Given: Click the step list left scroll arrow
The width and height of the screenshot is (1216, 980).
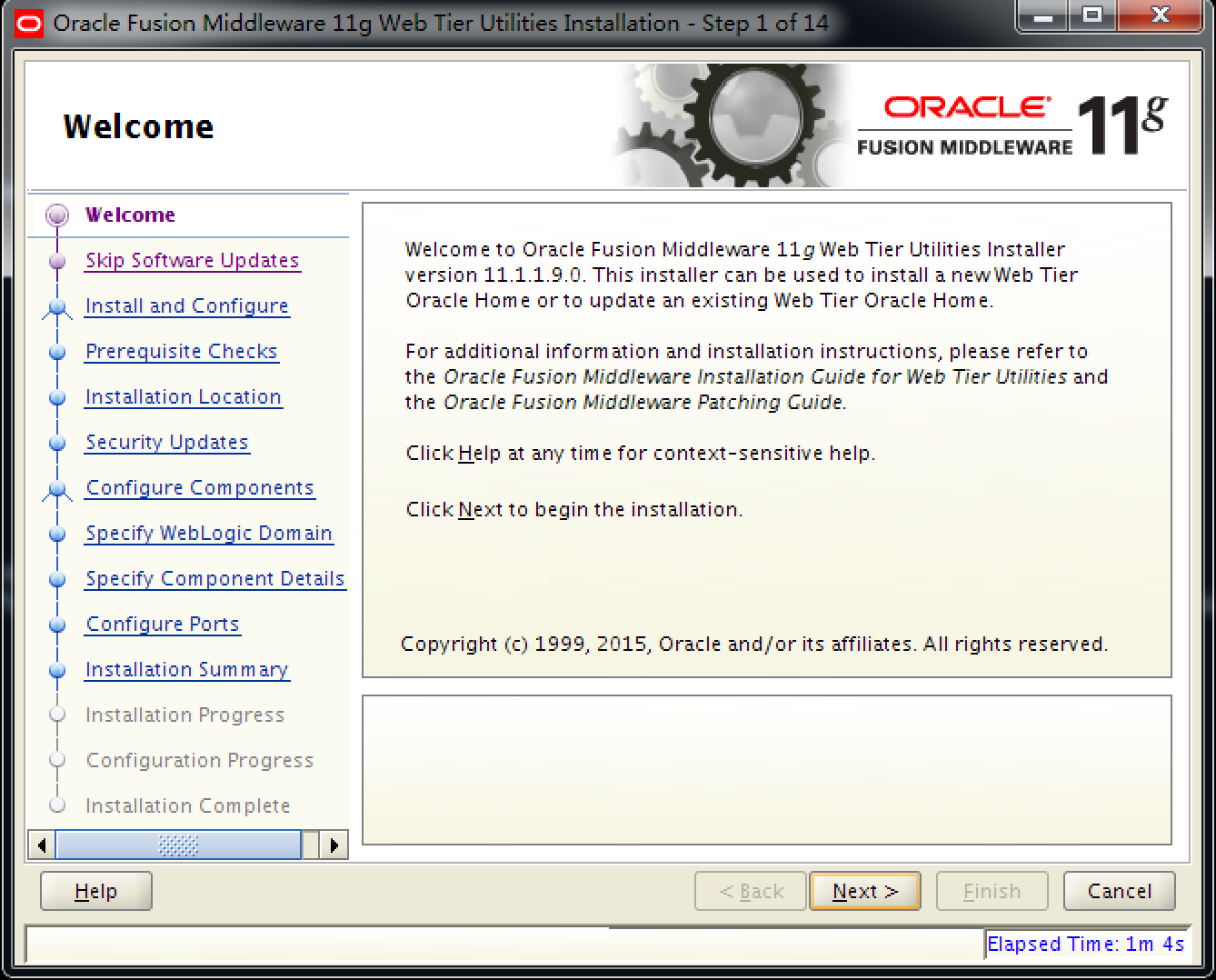Looking at the screenshot, I should (42, 845).
